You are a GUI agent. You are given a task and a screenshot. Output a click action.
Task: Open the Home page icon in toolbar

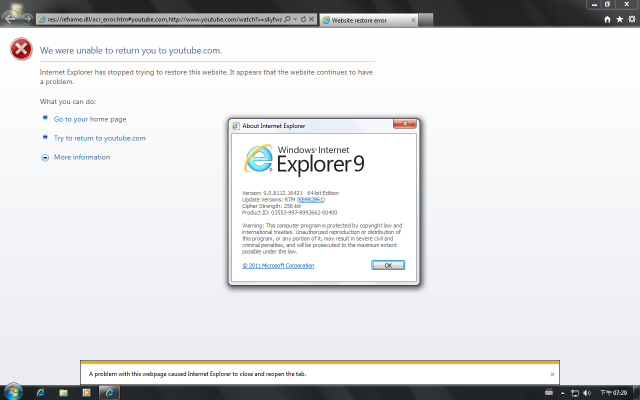[x=607, y=19]
